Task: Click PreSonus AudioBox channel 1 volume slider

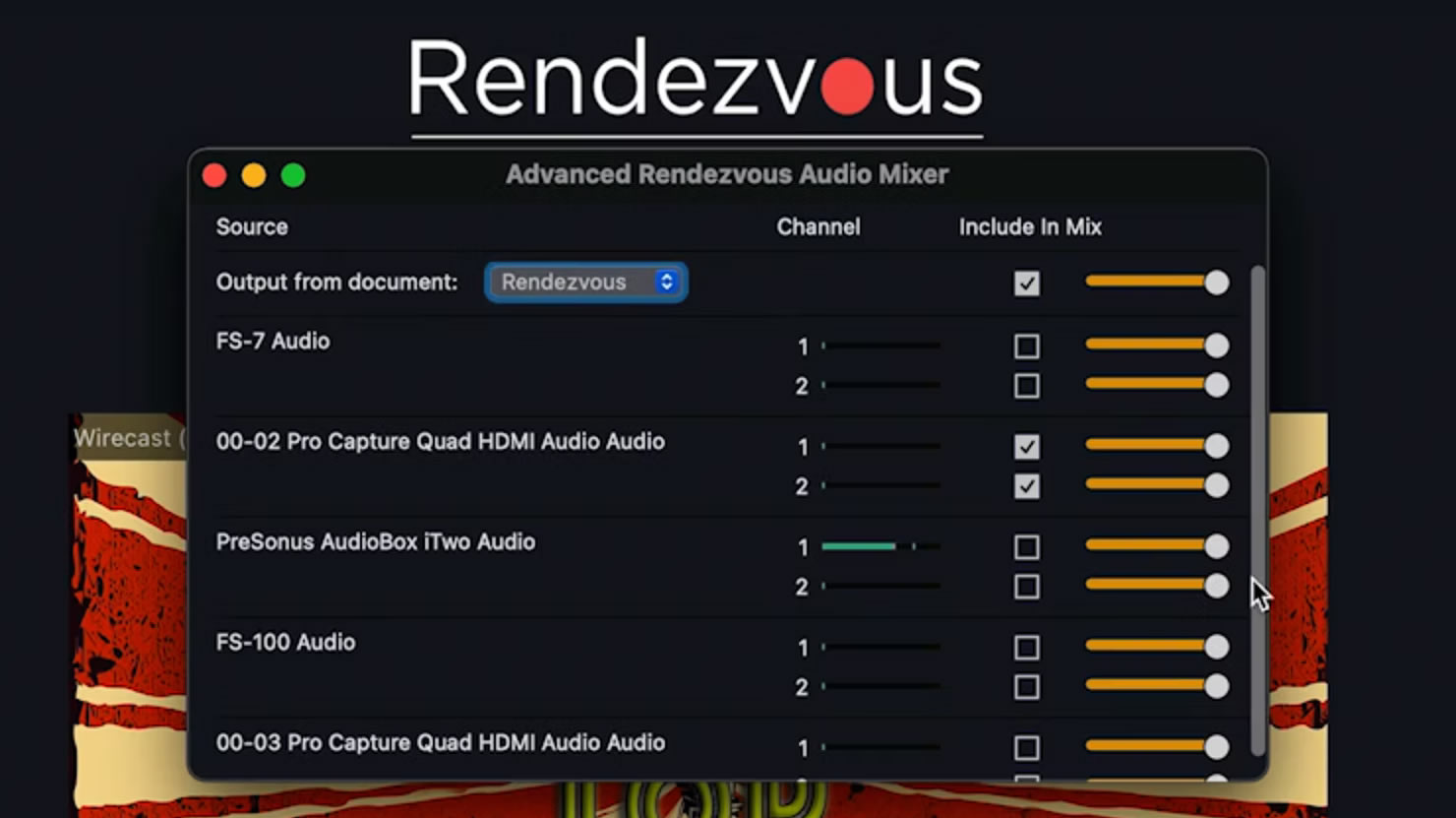Action: (1157, 546)
